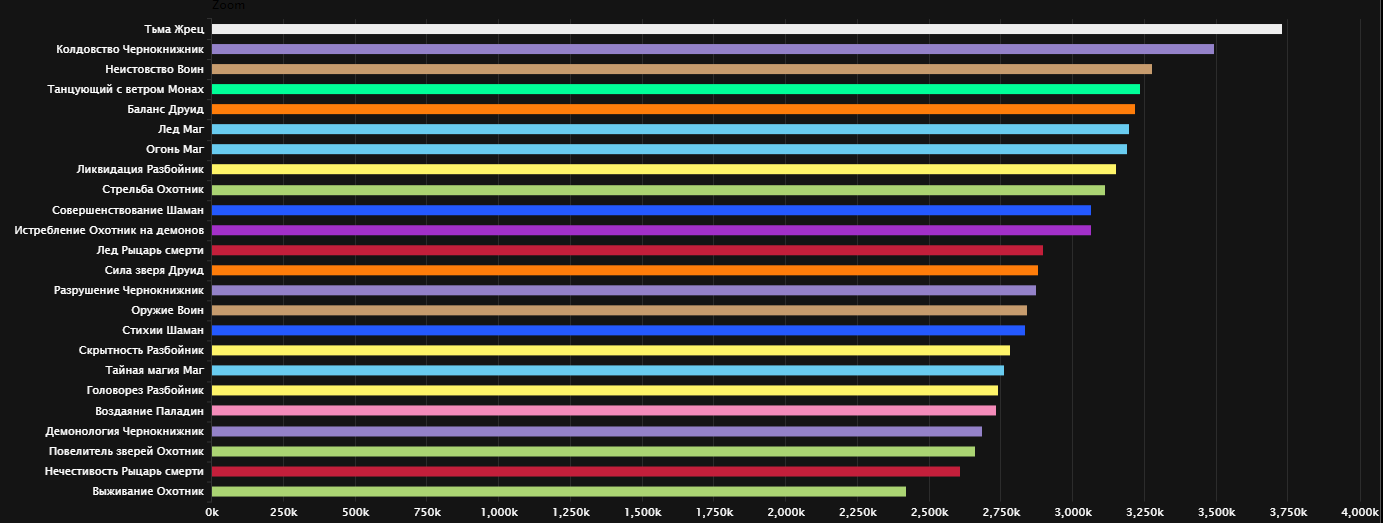The width and height of the screenshot is (1383, 523).
Task: Select the blue Стихии Шаман bar
Action: [x=618, y=330]
